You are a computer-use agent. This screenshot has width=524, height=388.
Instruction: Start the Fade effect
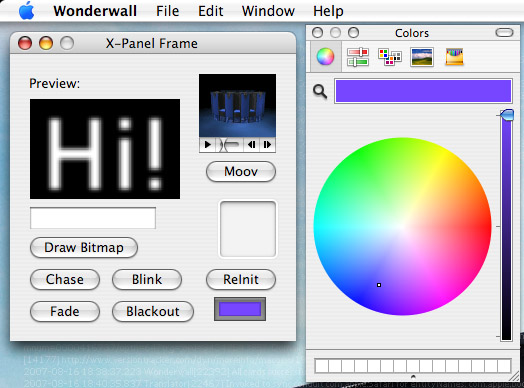pos(65,311)
